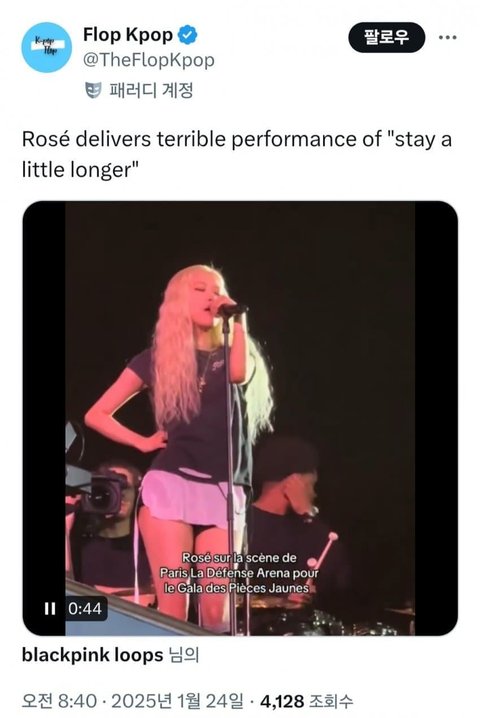480x718 pixels.
Task: Click the French caption overlay in video
Action: (x=239, y=572)
